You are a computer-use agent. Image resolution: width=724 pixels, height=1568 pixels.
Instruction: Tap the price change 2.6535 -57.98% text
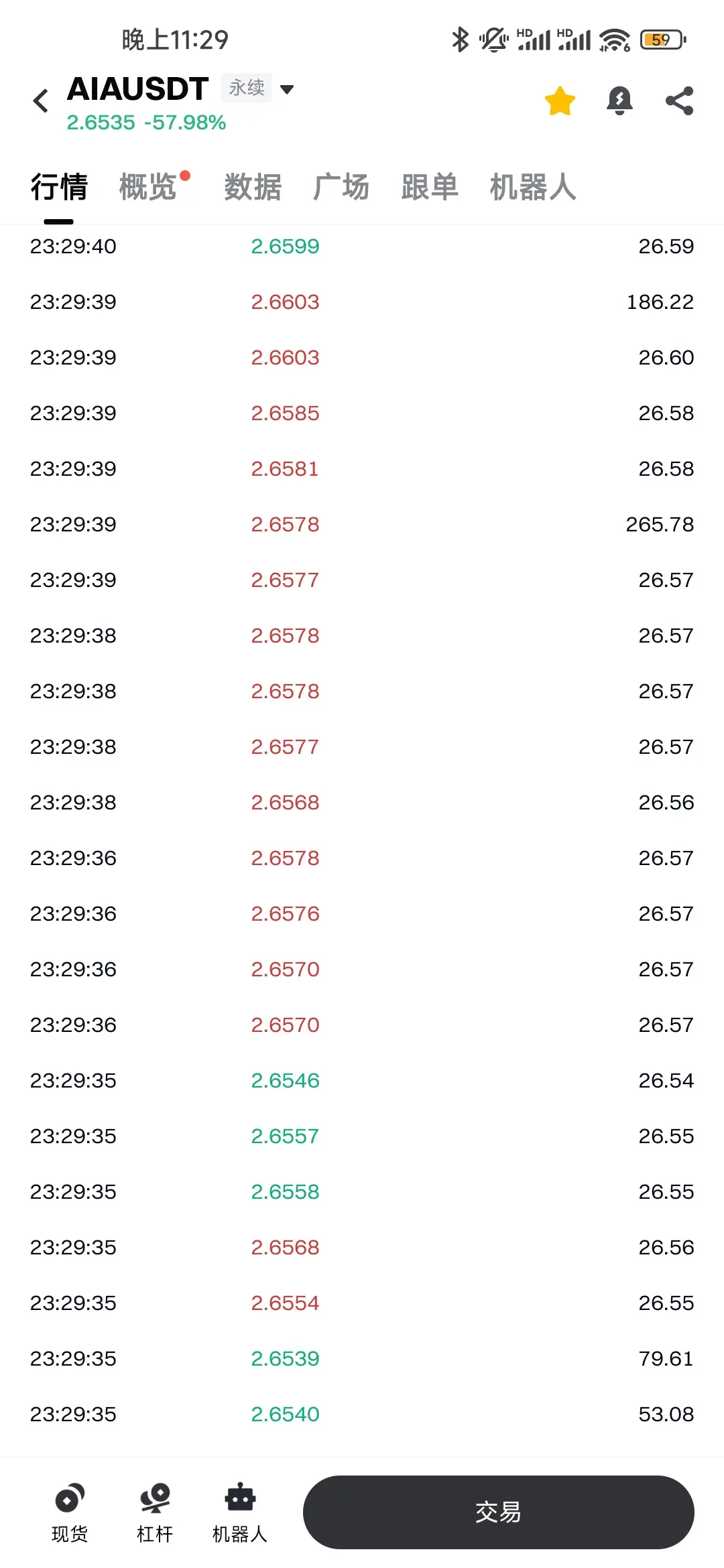pos(146,123)
